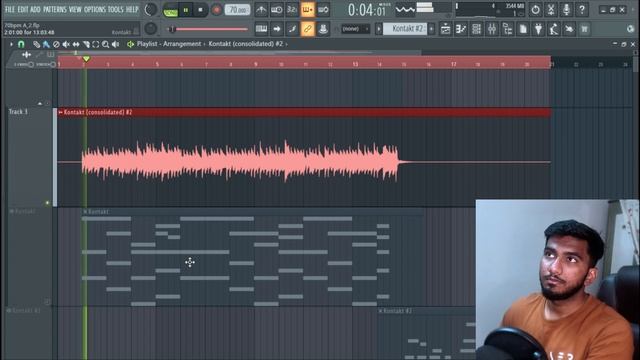
Task: Select the Select (dashed box) tool
Action: [96, 44]
